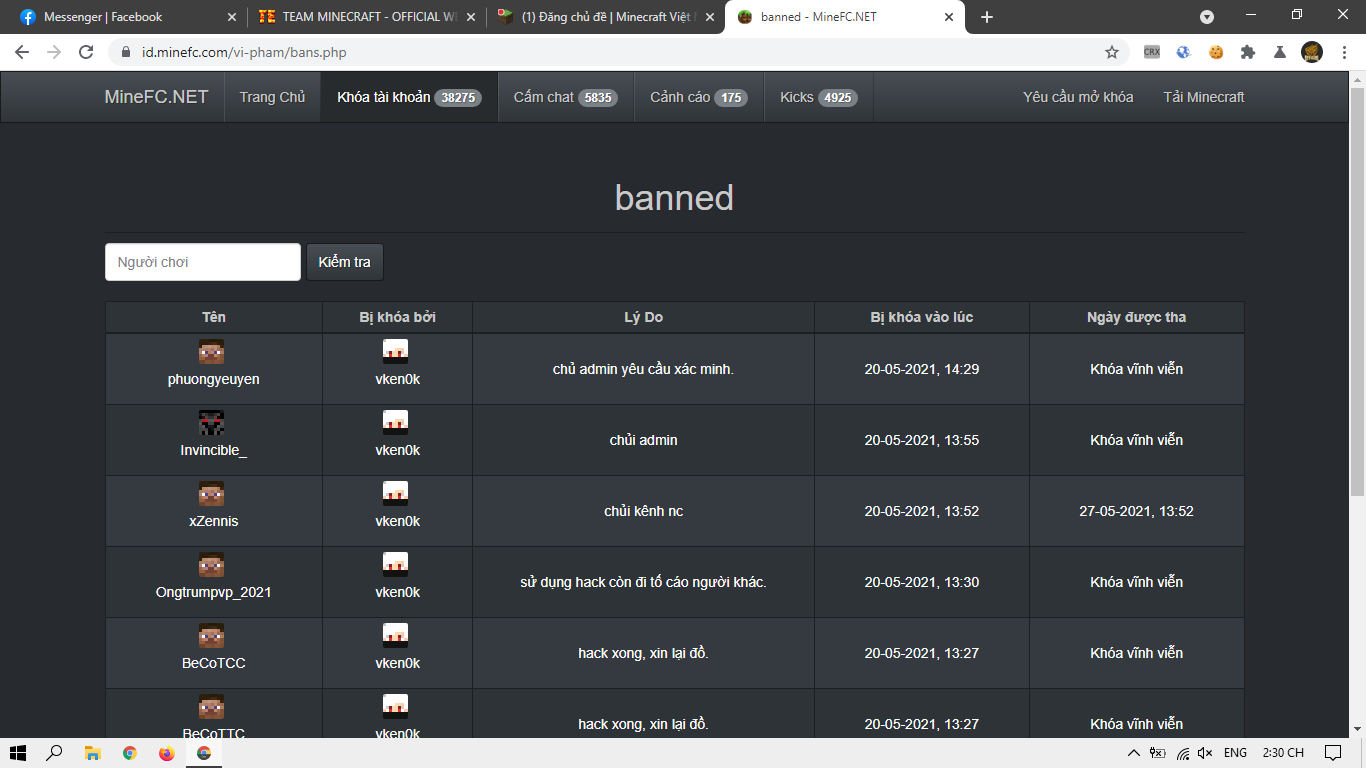The width and height of the screenshot is (1366, 768).
Task: Click the xZennis player head avatar
Action: pos(212,493)
